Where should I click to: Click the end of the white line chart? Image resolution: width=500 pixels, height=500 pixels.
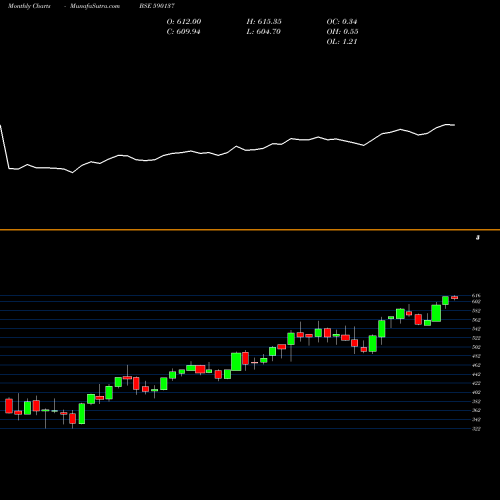(x=454, y=125)
